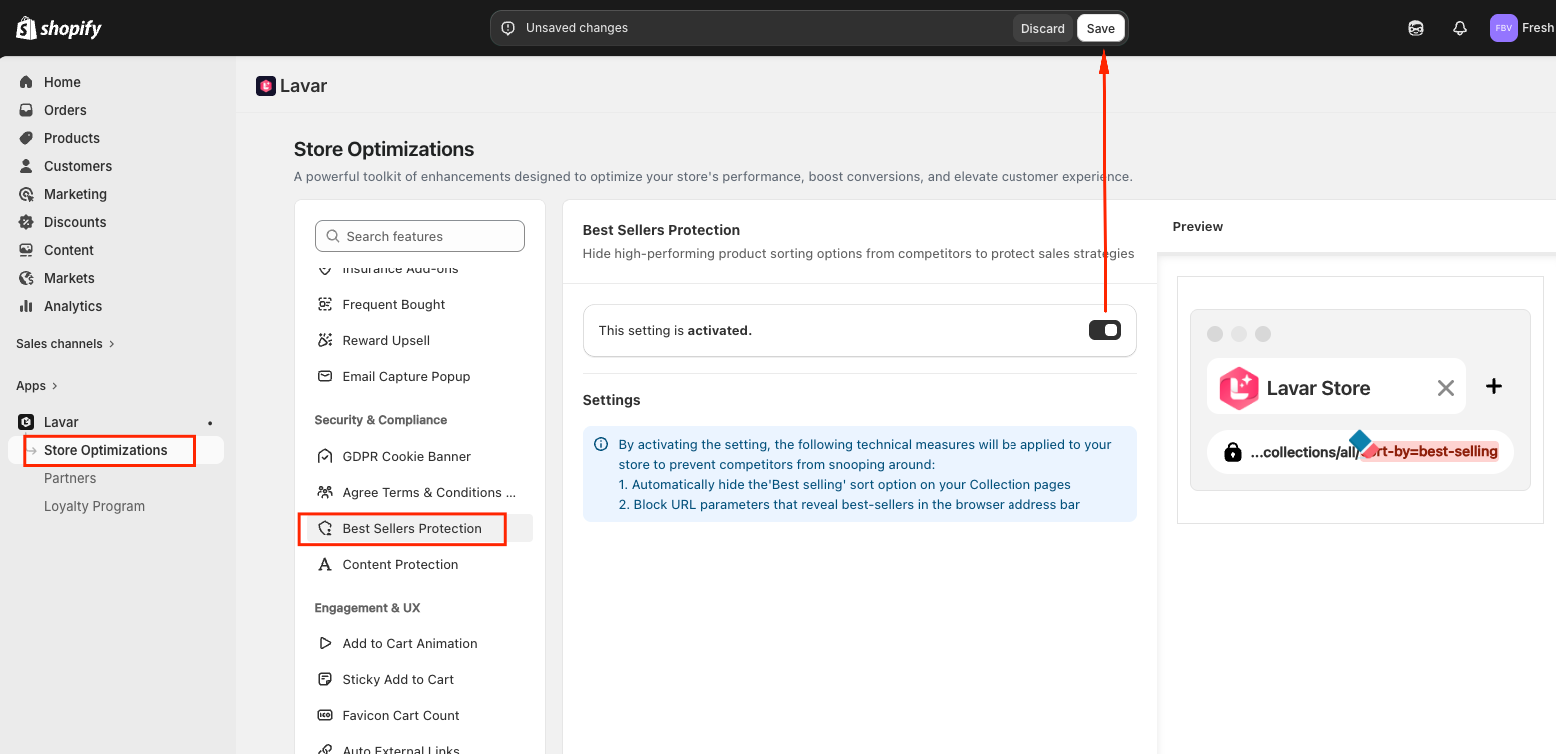This screenshot has width=1556, height=754.
Task: Click the X on the Lavar Store preview tab
Action: pyautogui.click(x=1445, y=388)
